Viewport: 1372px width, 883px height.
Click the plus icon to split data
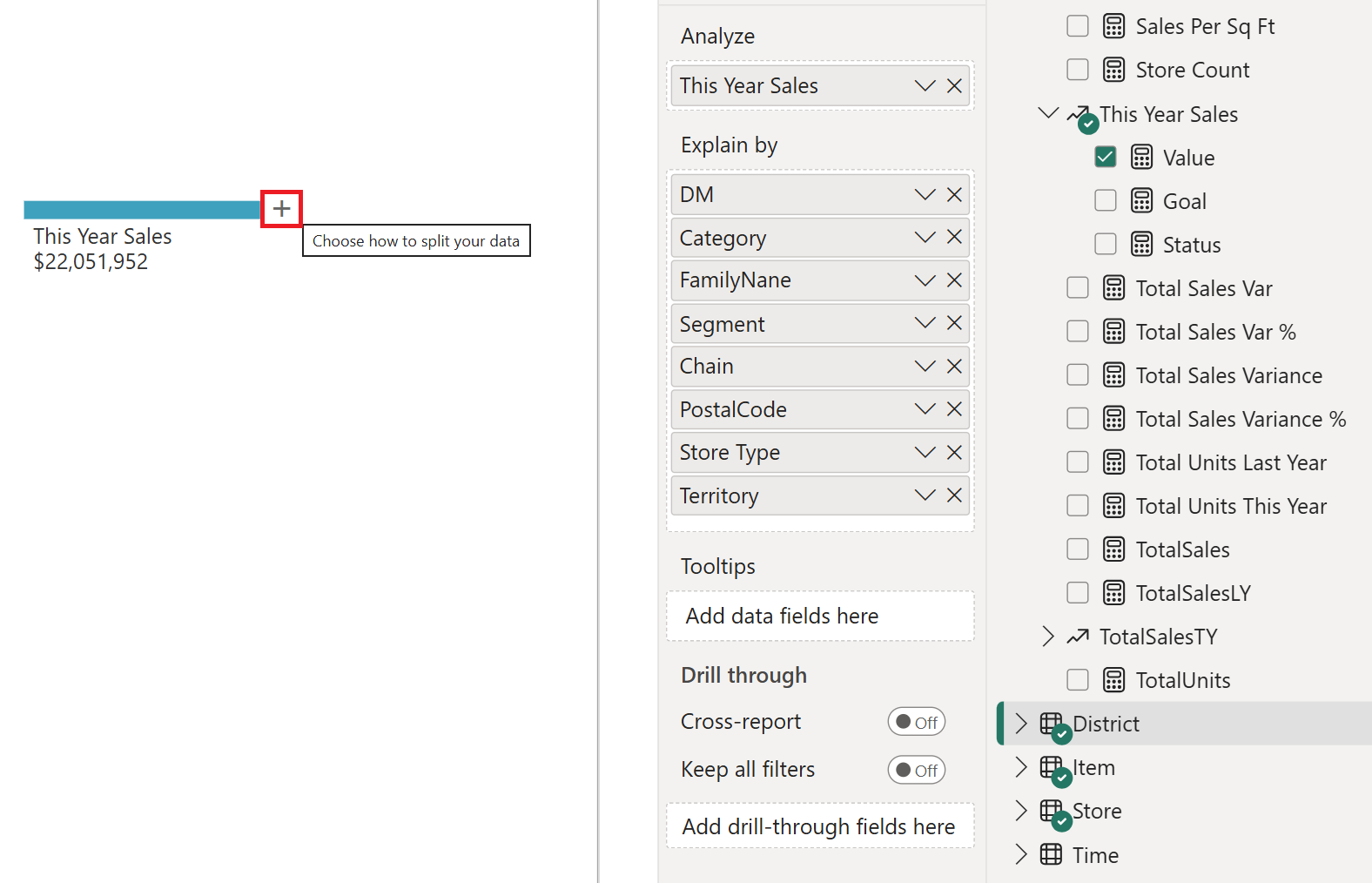(x=281, y=209)
